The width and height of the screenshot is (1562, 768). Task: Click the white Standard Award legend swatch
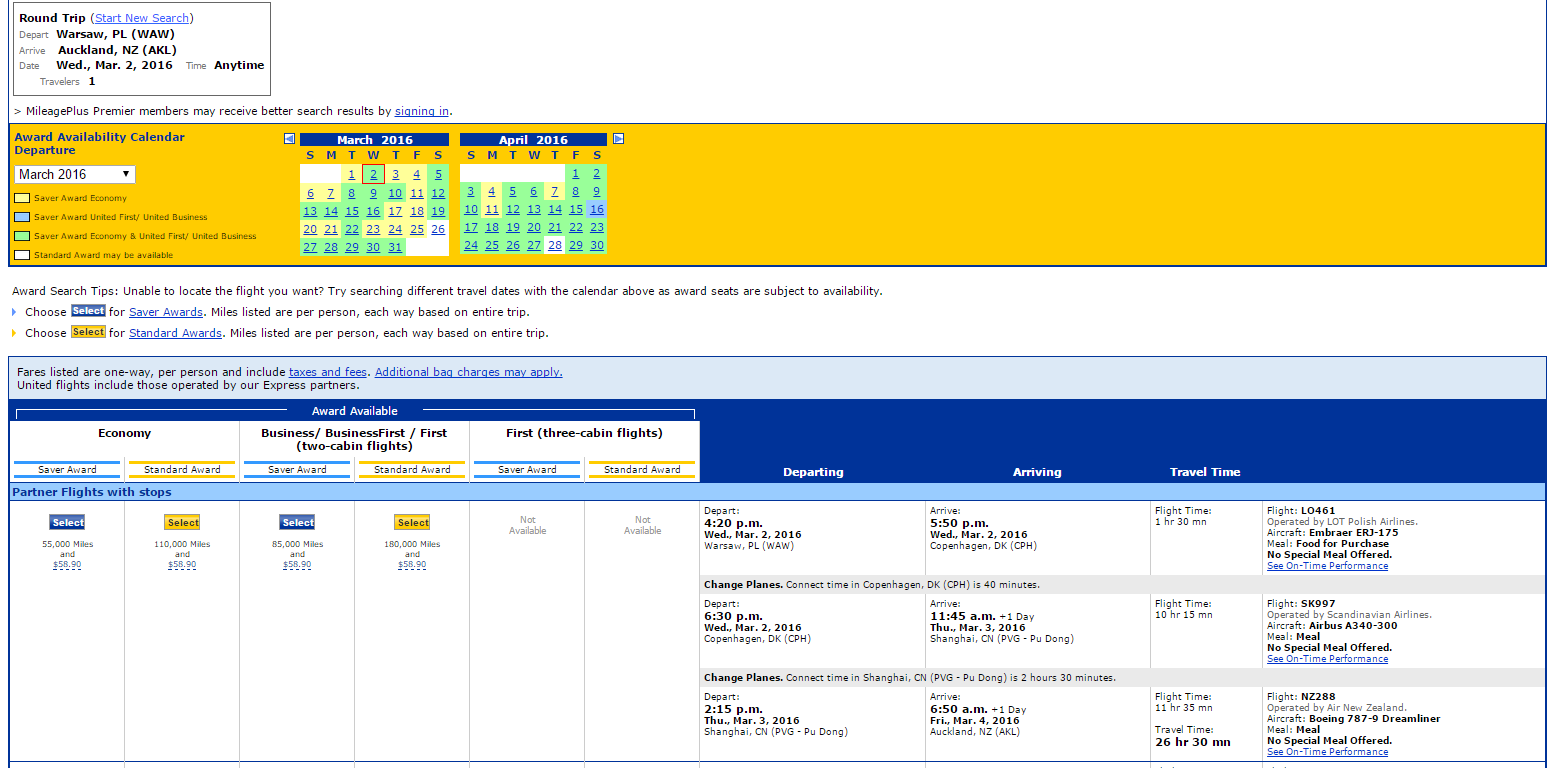click(x=22, y=255)
